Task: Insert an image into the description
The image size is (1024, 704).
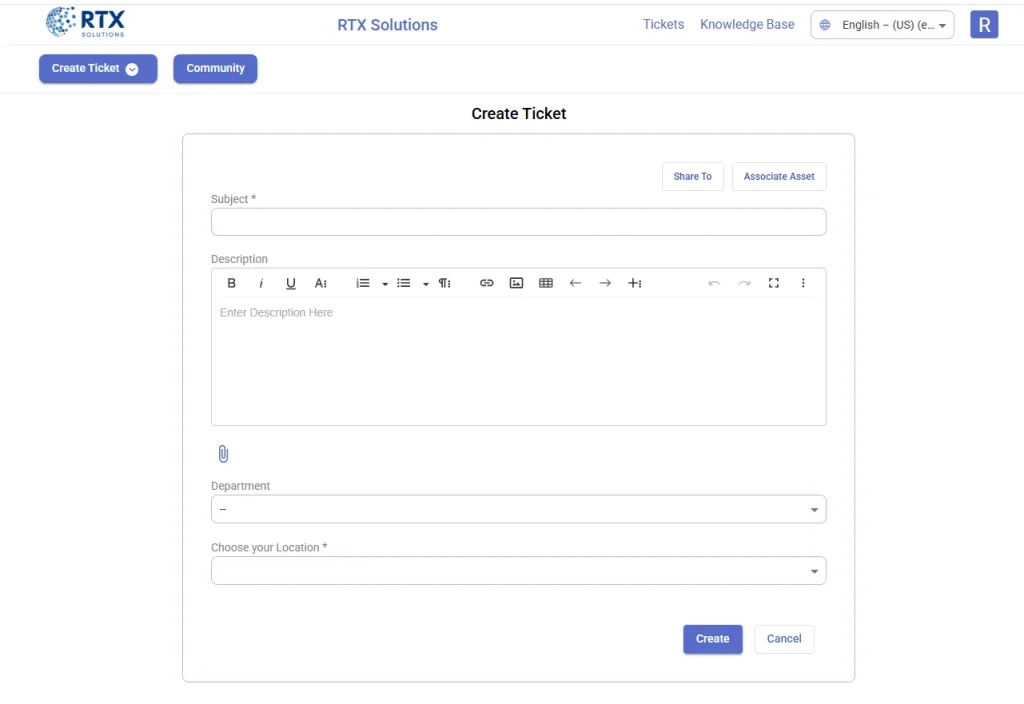Action: [x=516, y=283]
